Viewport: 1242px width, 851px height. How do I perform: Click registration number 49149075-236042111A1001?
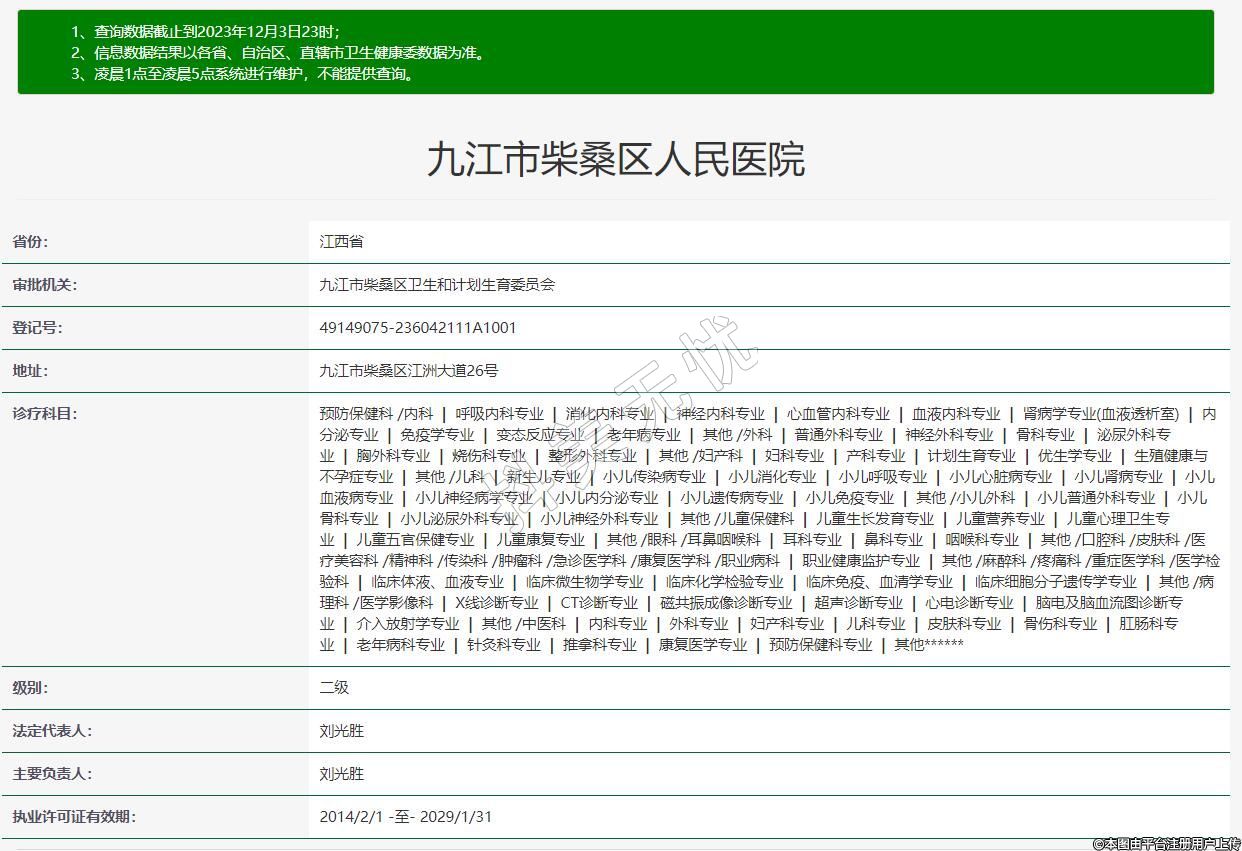(418, 328)
